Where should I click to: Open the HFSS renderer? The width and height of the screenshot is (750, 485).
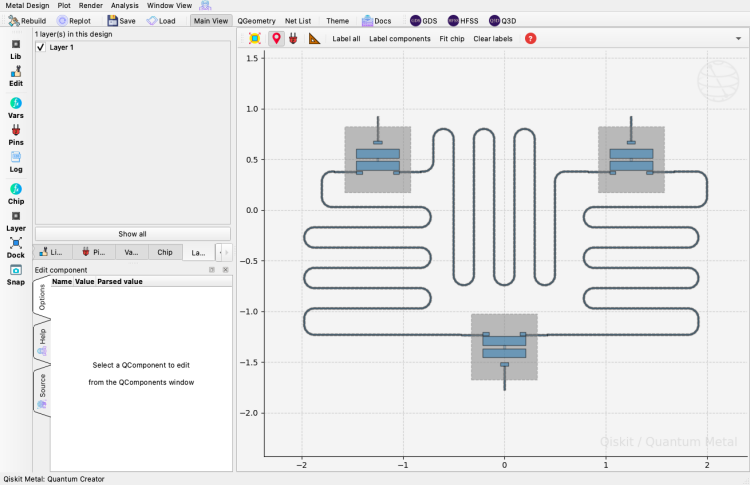463,21
